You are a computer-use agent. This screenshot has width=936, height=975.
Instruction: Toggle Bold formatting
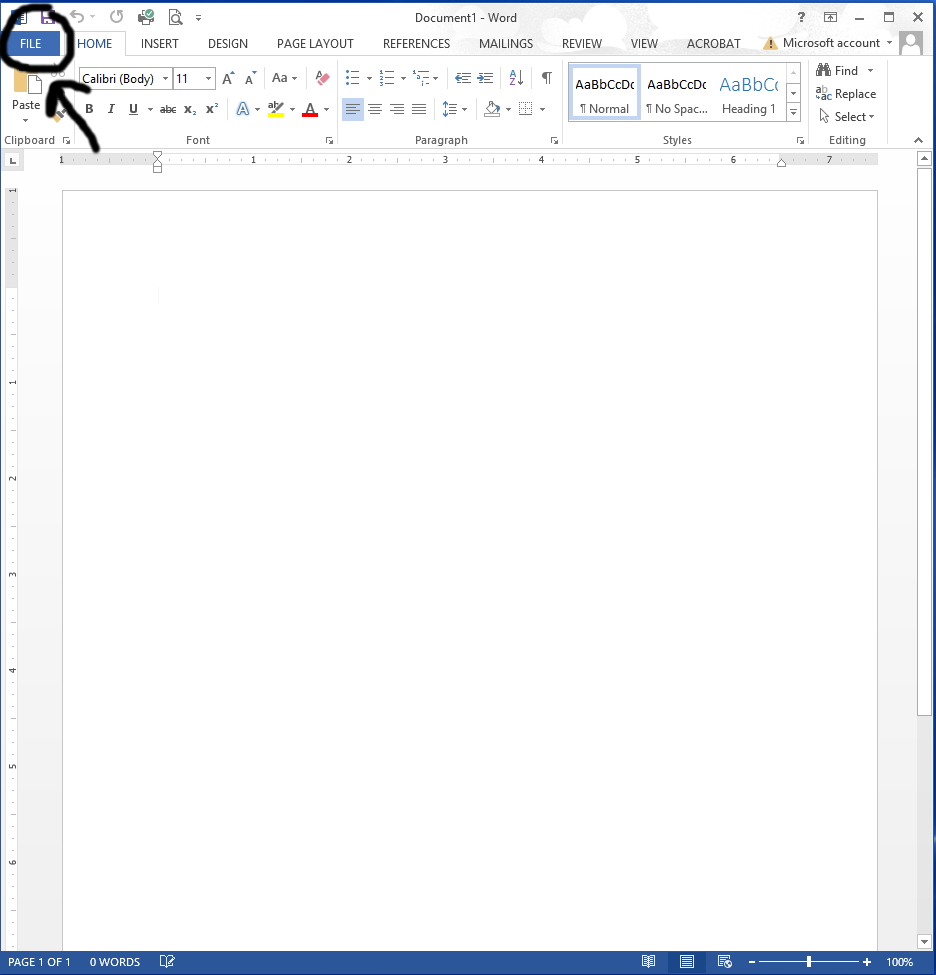[x=90, y=109]
